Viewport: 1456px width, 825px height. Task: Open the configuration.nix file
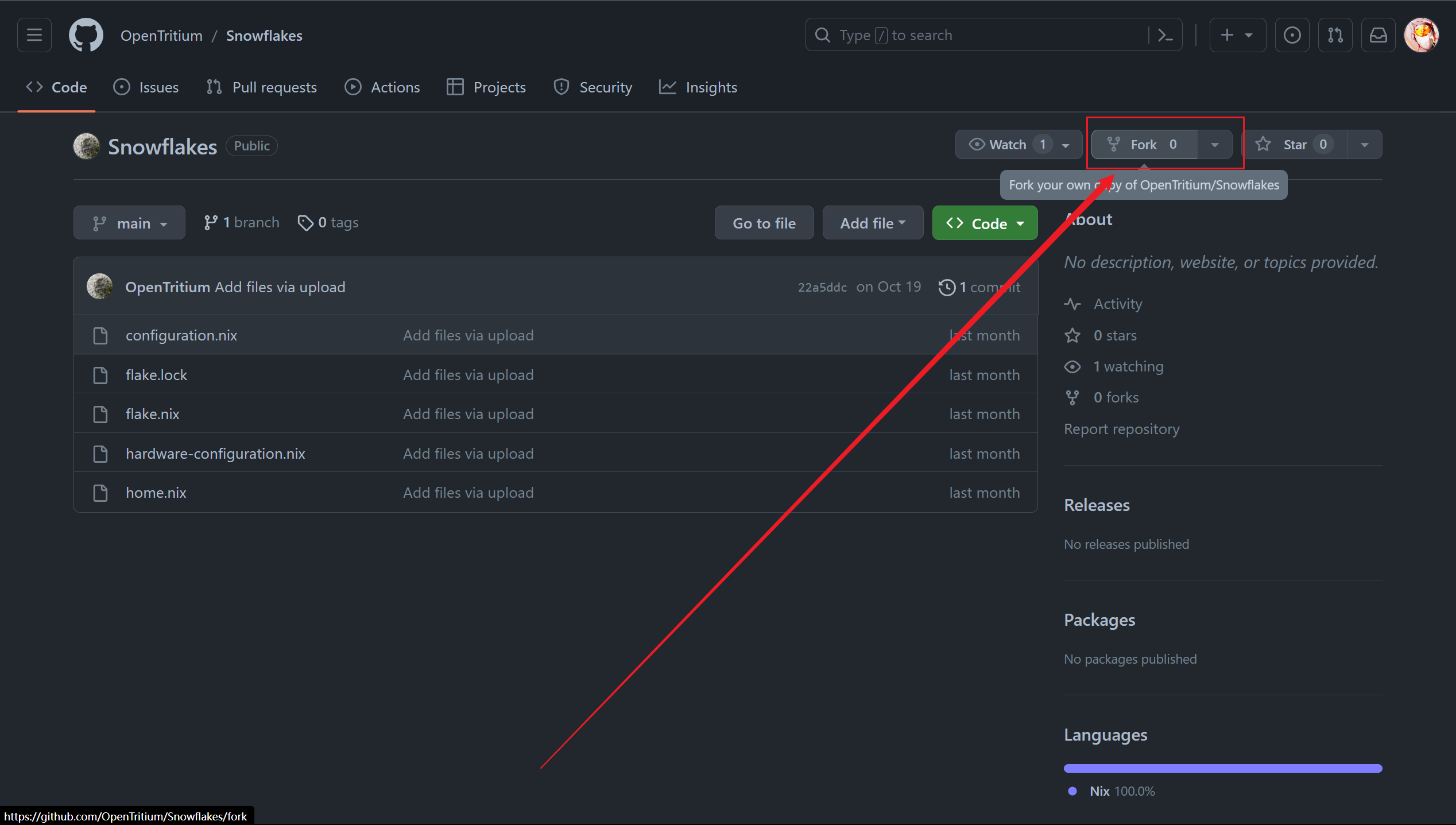click(181, 335)
